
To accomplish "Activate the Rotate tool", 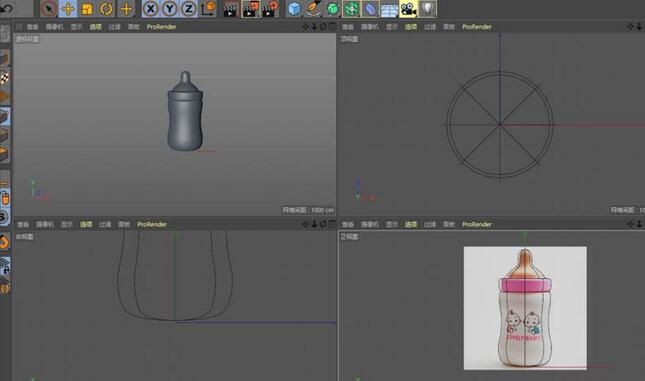I will click(x=106, y=9).
